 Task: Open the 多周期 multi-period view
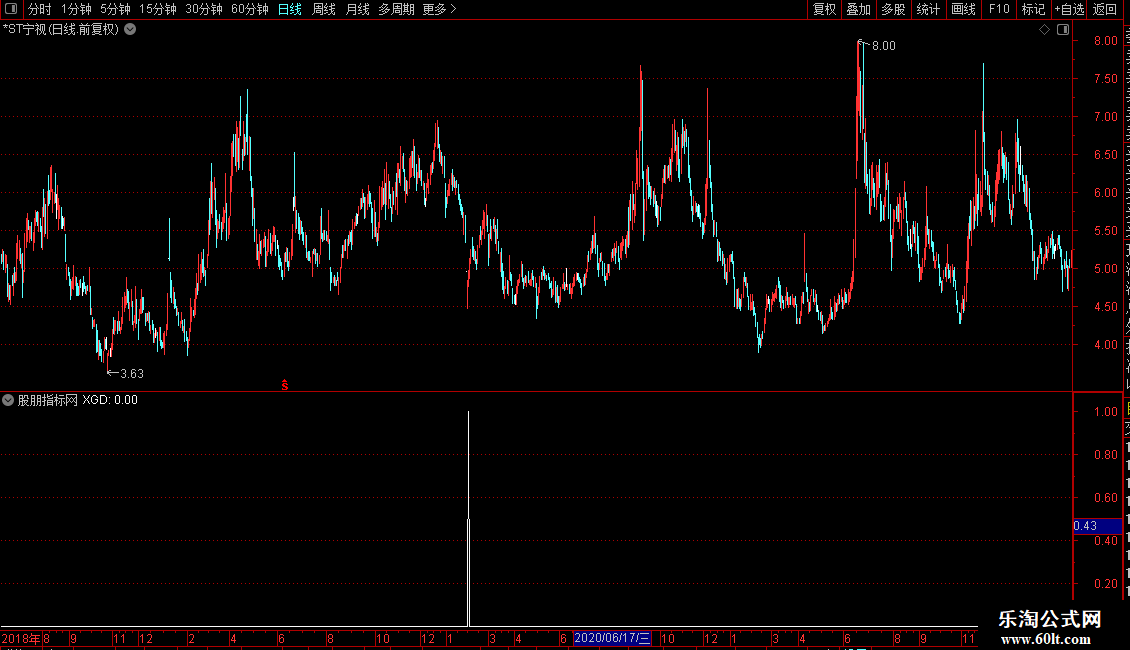point(396,9)
